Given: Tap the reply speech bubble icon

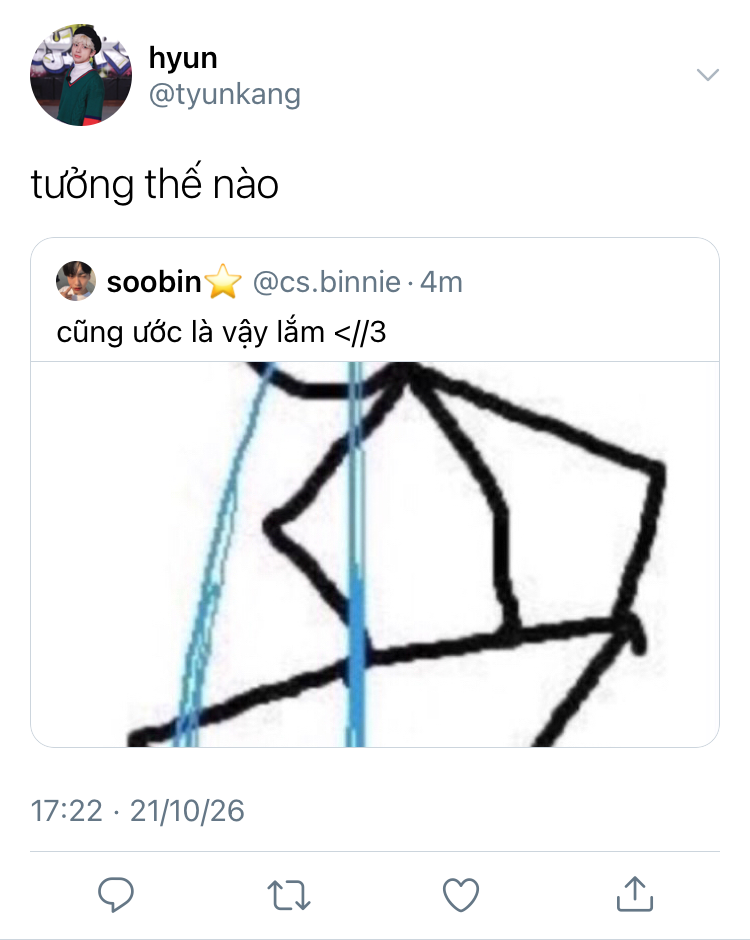Looking at the screenshot, I should [116, 894].
